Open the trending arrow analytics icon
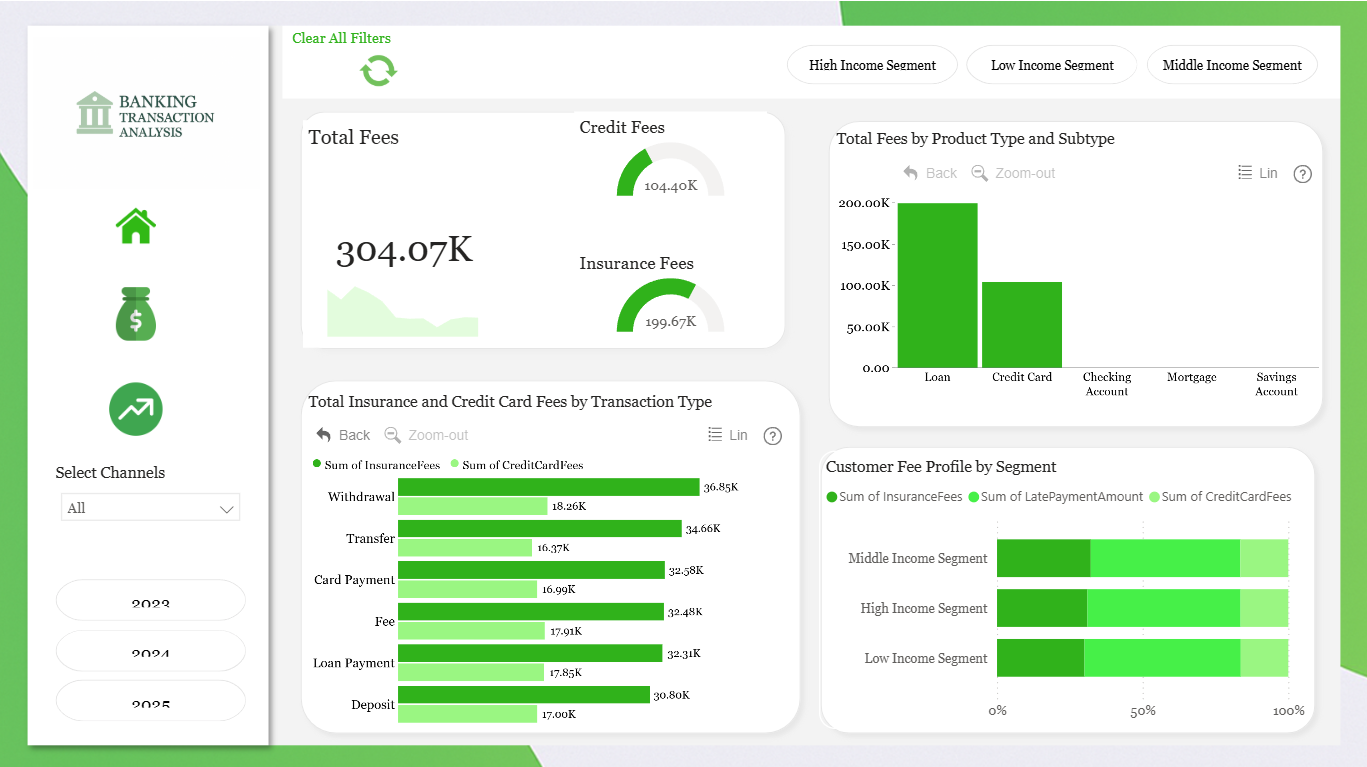The width and height of the screenshot is (1367, 767). pos(136,409)
